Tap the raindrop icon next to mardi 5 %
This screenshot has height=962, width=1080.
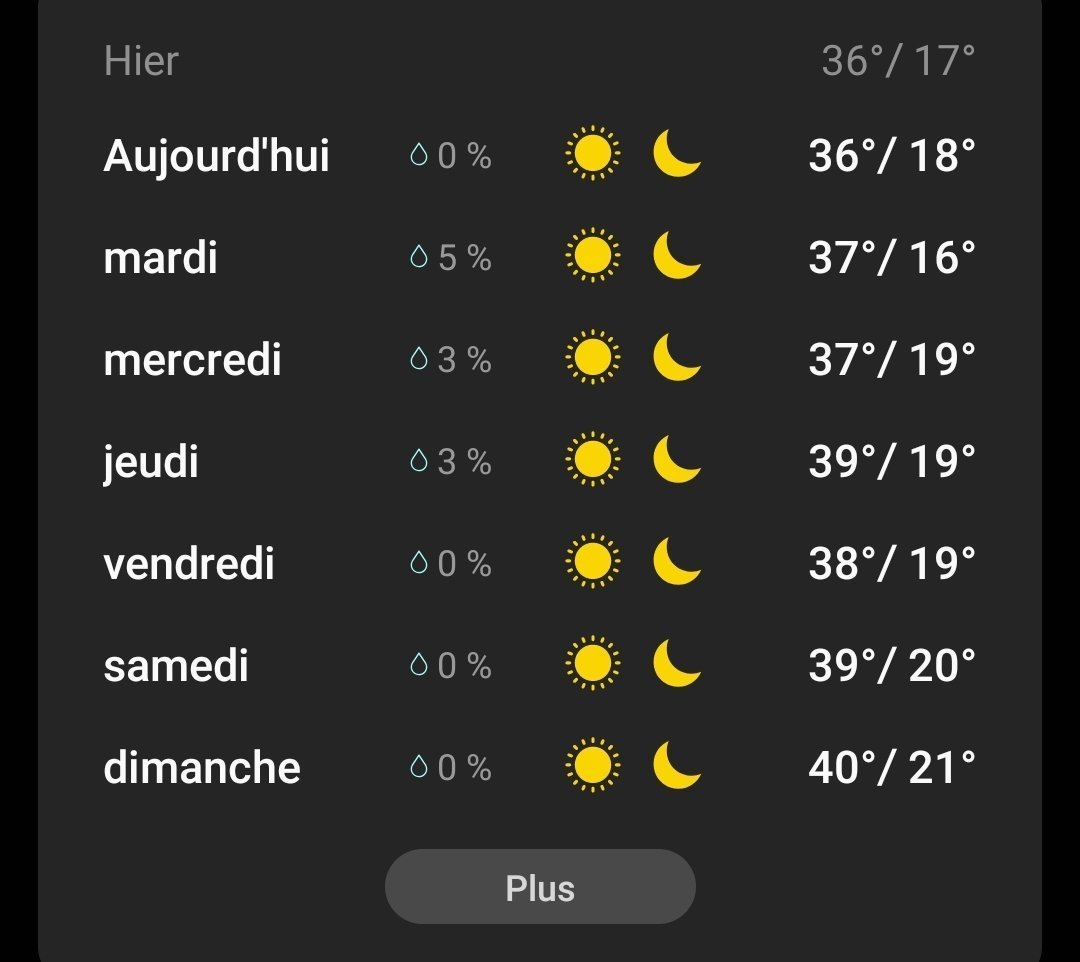(419, 257)
